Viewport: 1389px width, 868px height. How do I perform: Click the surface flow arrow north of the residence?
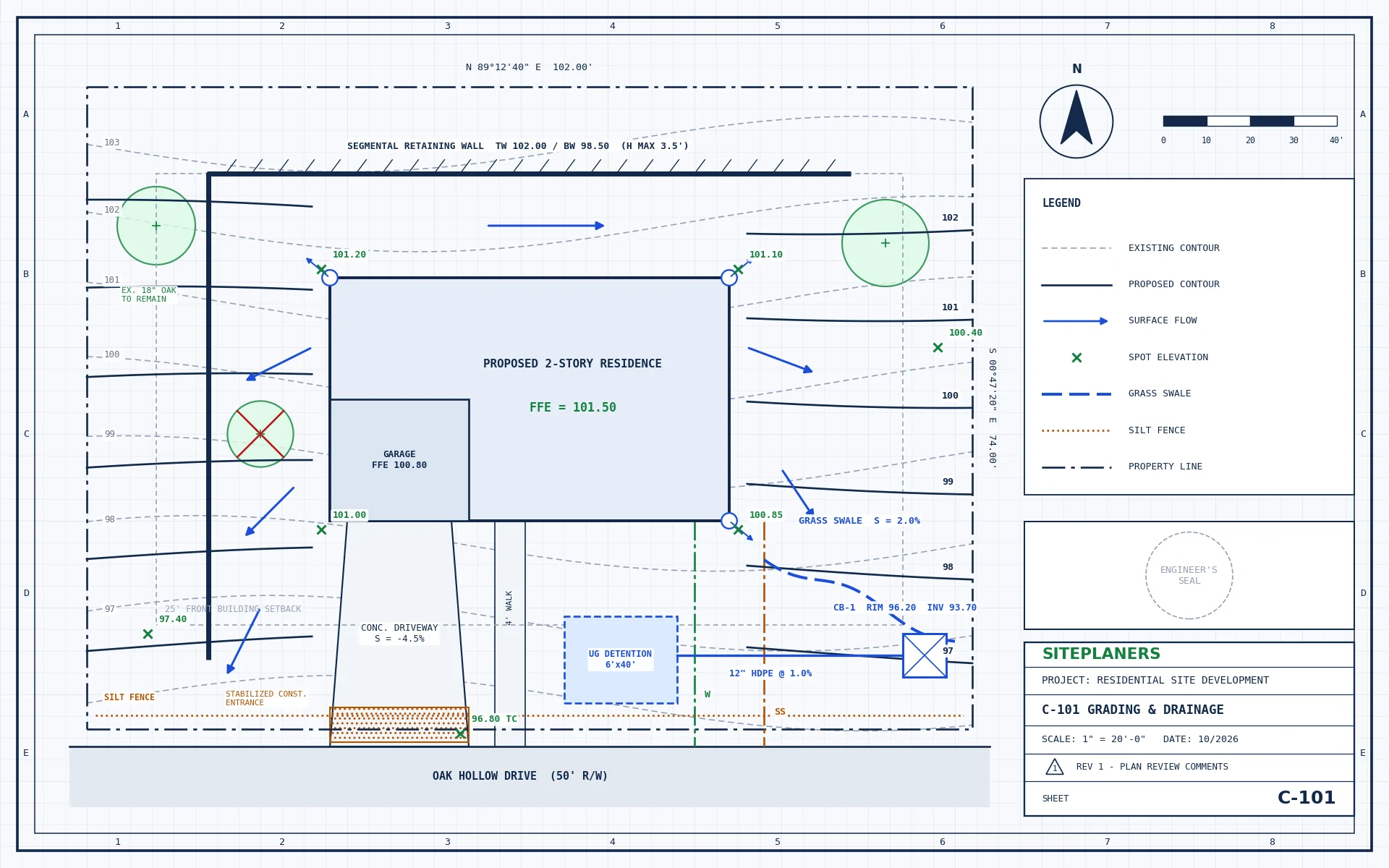[546, 226]
